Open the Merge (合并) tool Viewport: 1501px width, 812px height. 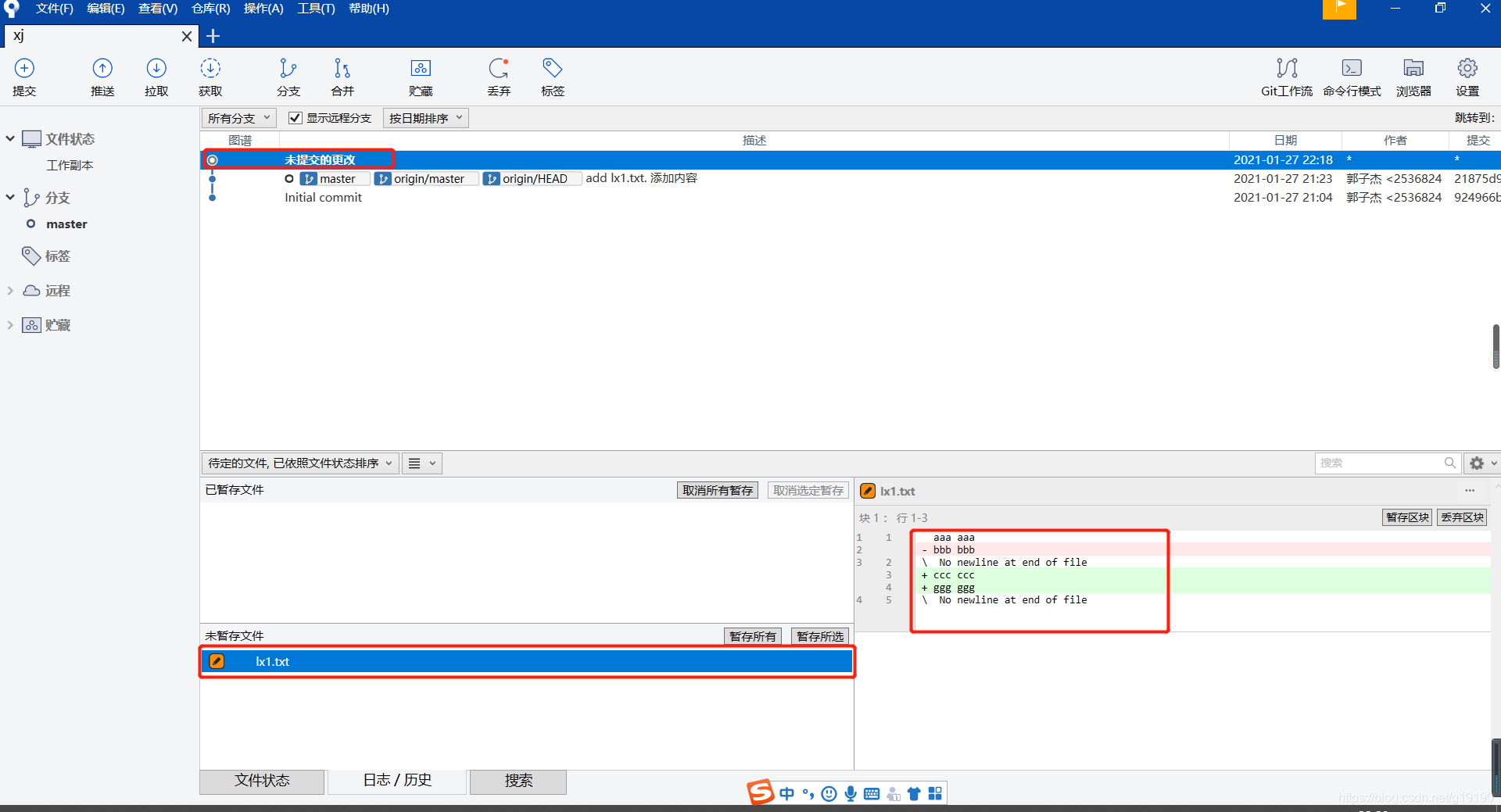342,77
